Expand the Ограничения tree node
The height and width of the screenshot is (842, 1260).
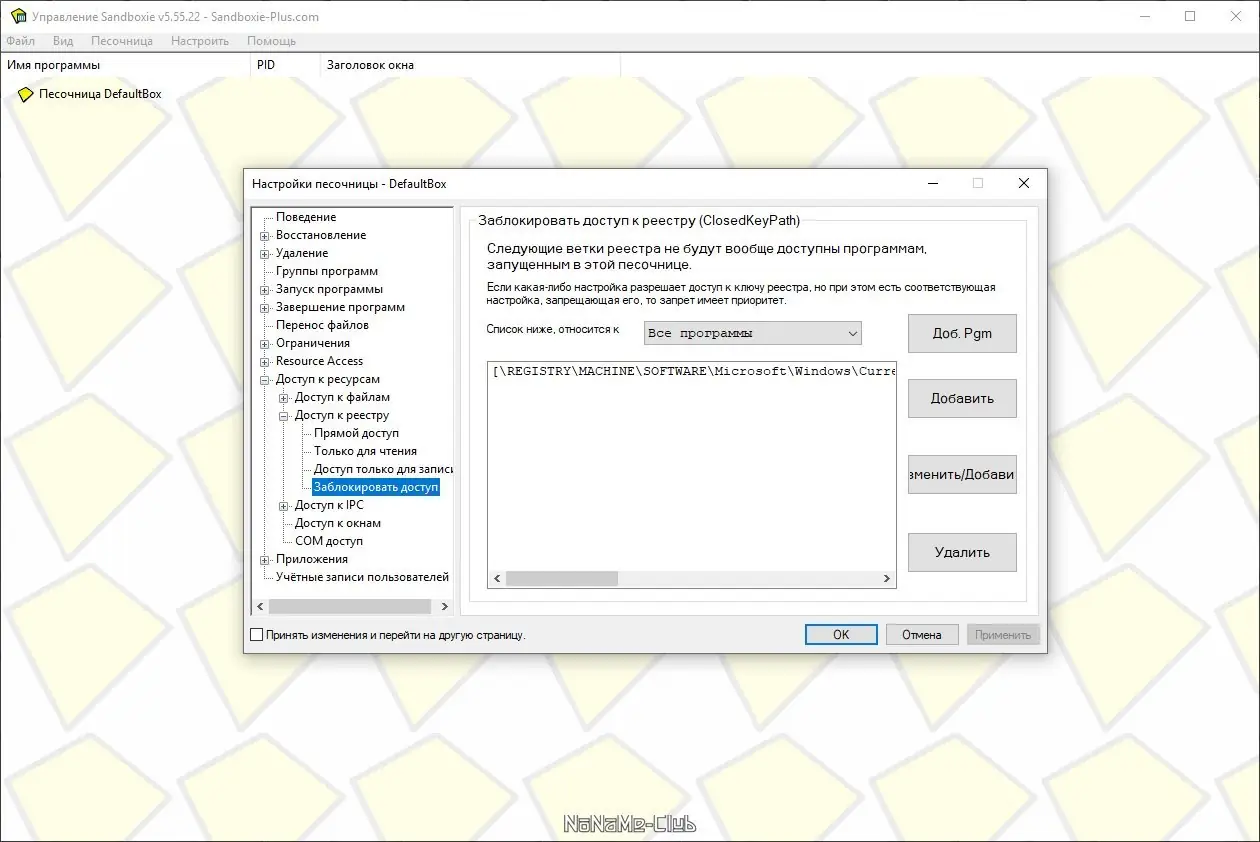(x=265, y=344)
